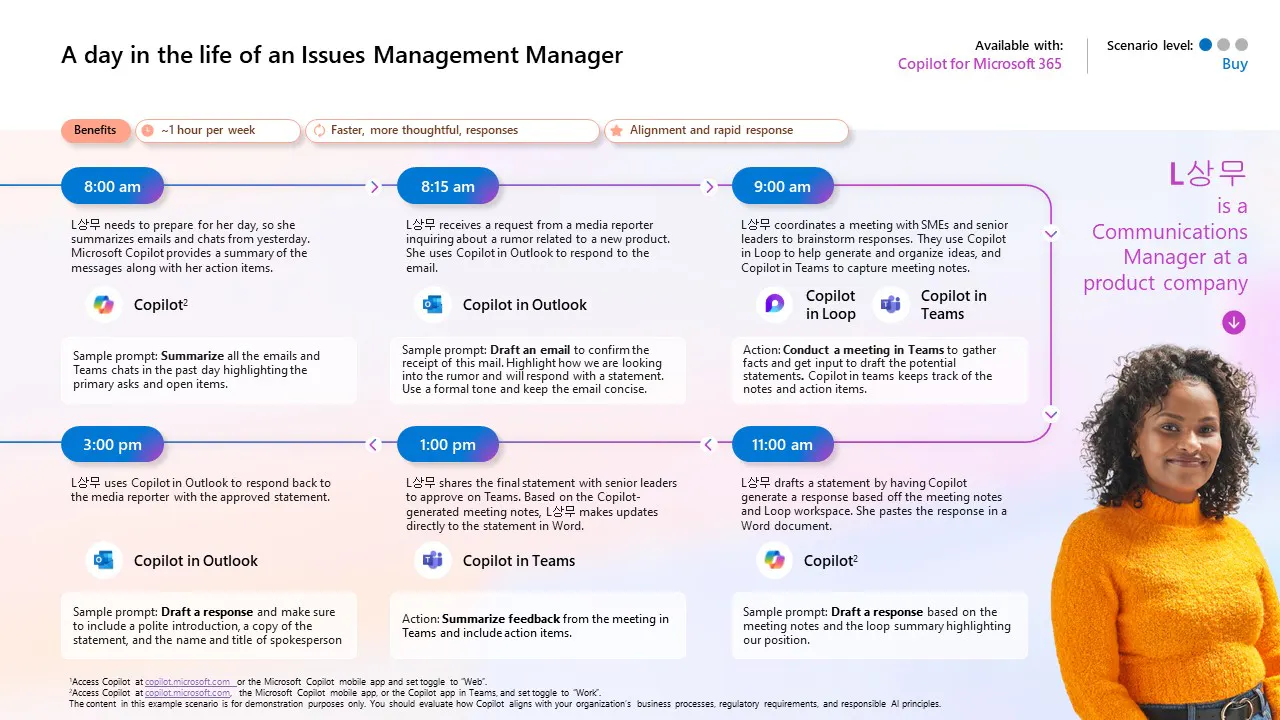1280x720 pixels.
Task: Click the clock icon beside ~1 hour per week
Action: [x=148, y=131]
